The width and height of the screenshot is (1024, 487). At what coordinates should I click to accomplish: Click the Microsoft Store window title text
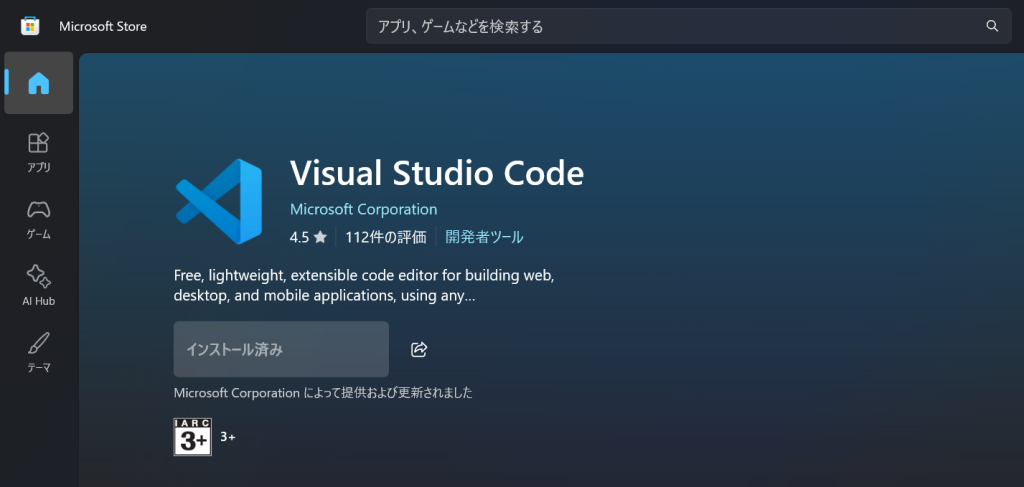(103, 26)
